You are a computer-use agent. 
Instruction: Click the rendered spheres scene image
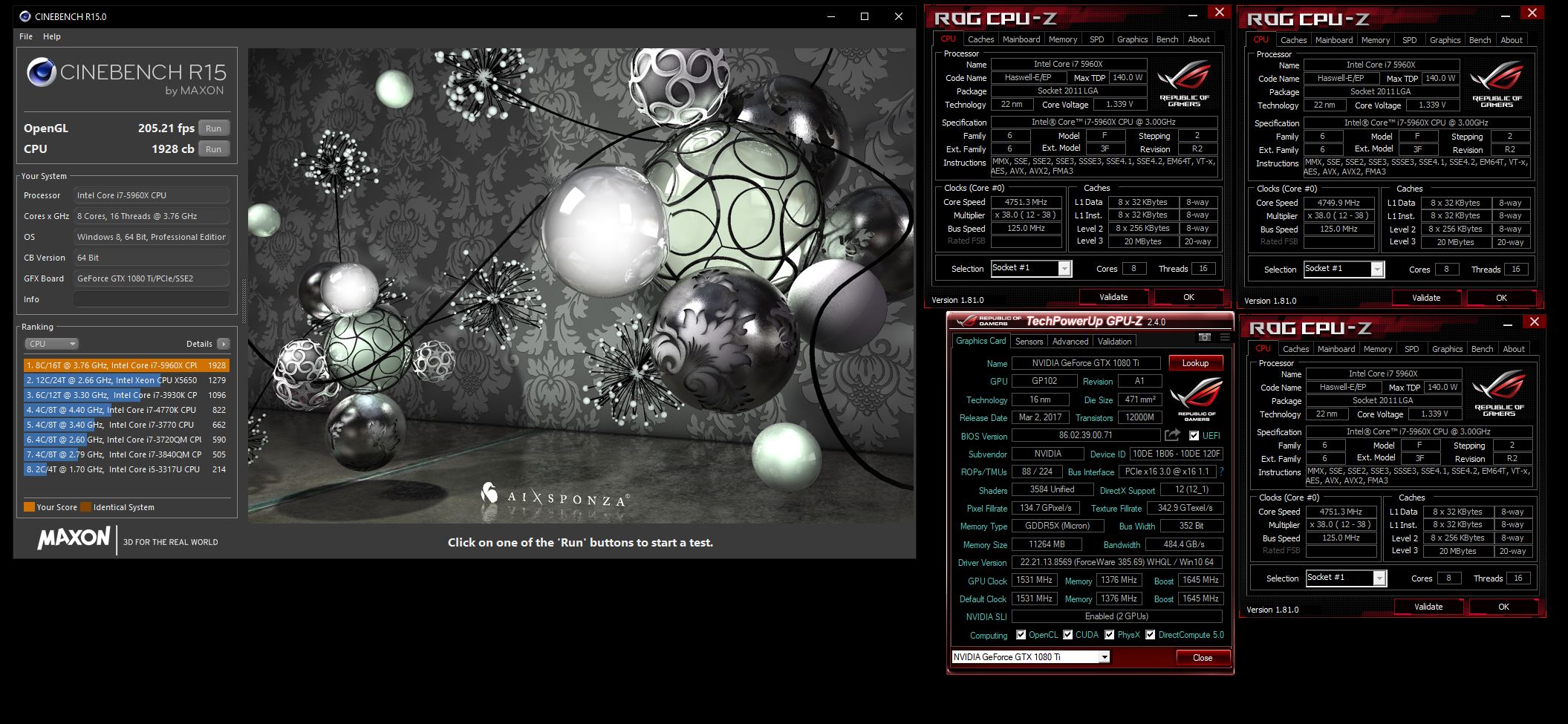(x=581, y=286)
